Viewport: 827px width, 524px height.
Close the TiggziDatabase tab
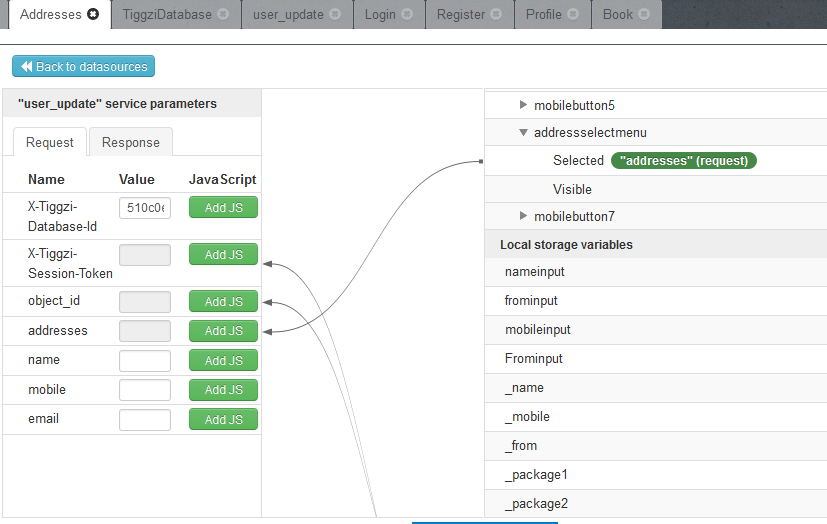(223, 15)
